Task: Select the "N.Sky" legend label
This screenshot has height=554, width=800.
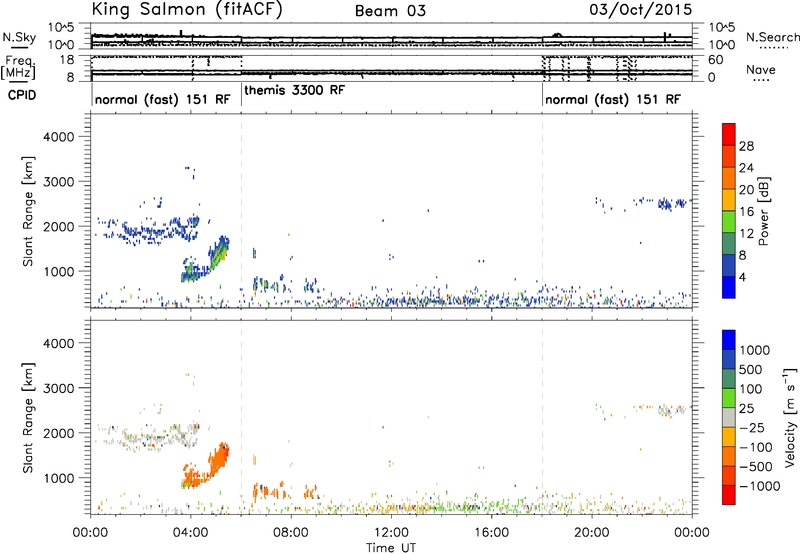Action: pos(19,37)
